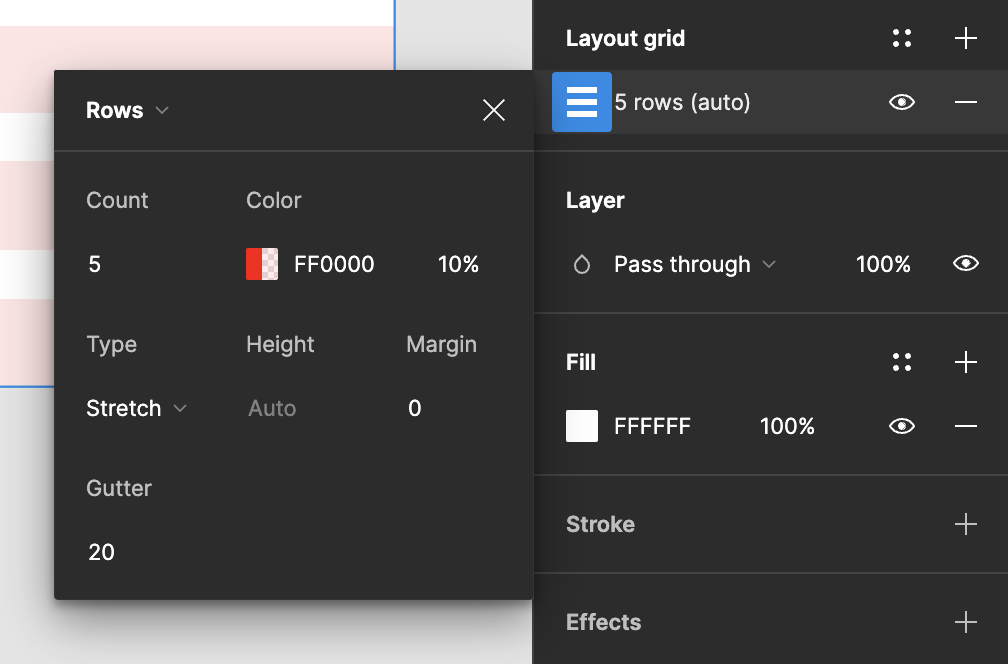Click the blend mode droplet icon

point(582,263)
